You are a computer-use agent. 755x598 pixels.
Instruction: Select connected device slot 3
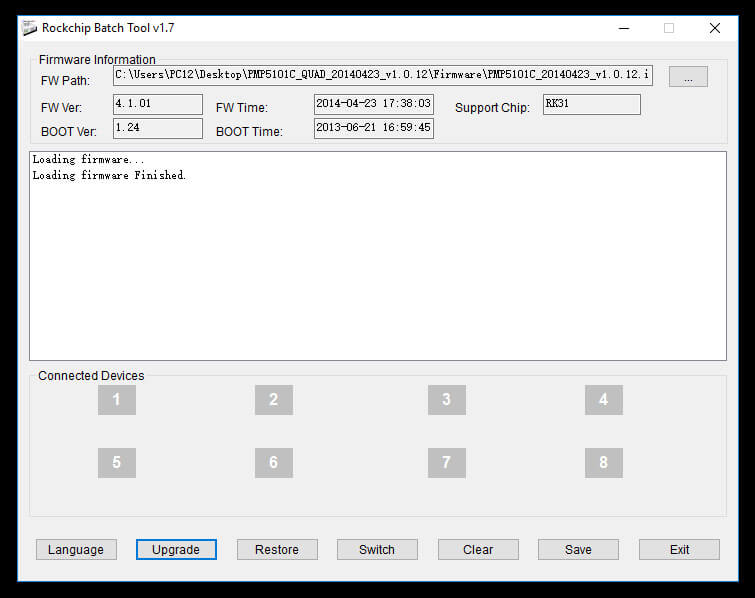447,400
